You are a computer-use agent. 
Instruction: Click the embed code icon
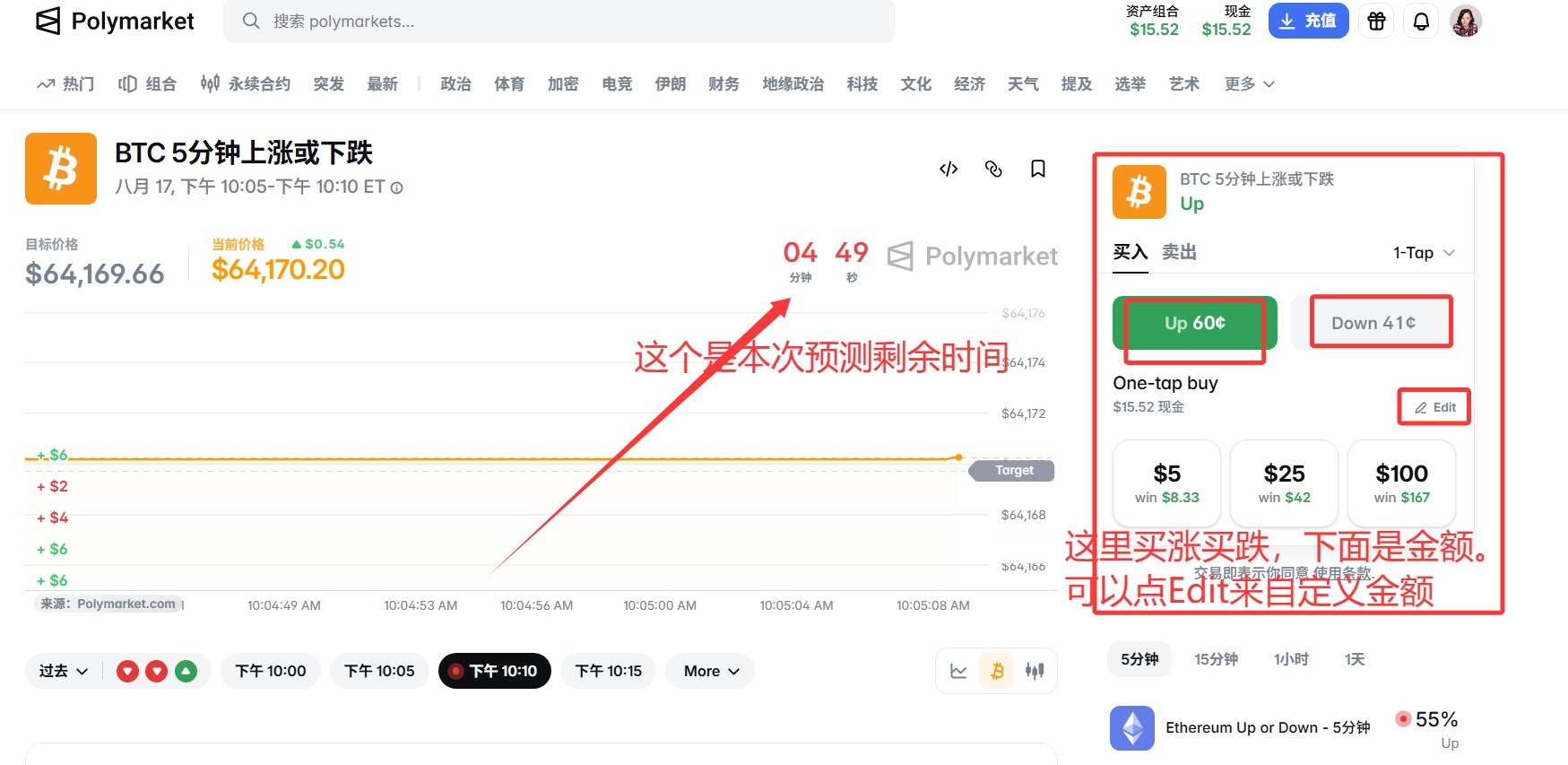[949, 169]
